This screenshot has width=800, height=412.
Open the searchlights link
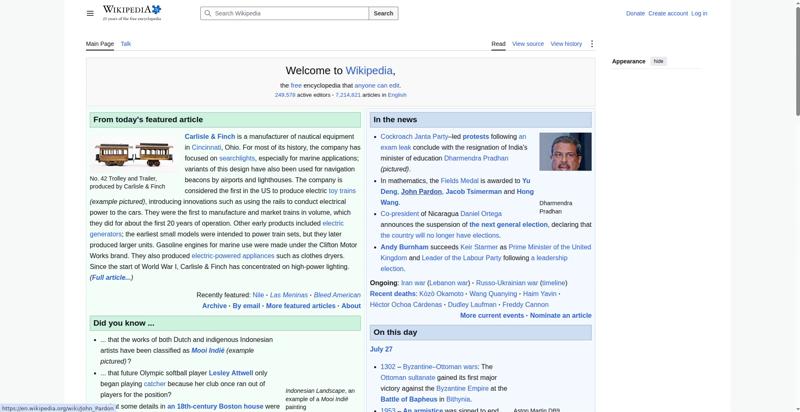click(x=237, y=159)
